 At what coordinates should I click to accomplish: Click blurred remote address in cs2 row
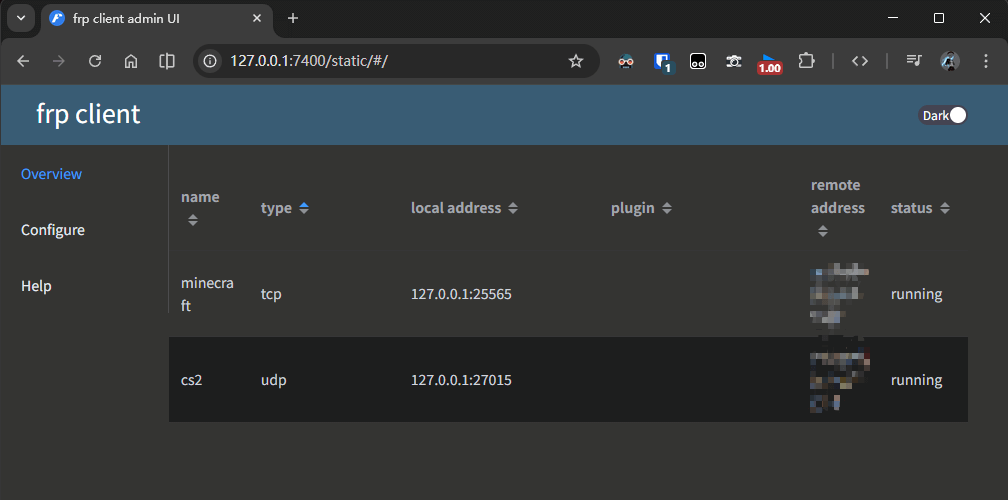coord(840,379)
